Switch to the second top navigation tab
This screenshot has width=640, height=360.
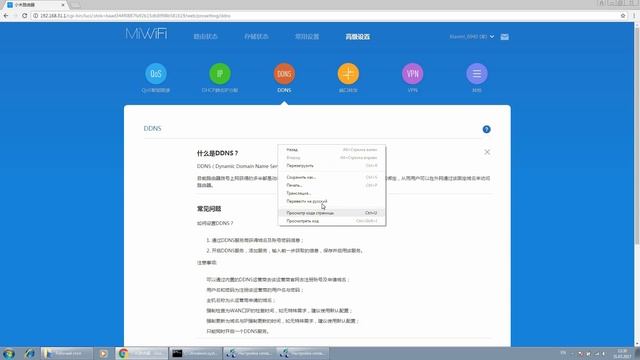tap(256, 37)
